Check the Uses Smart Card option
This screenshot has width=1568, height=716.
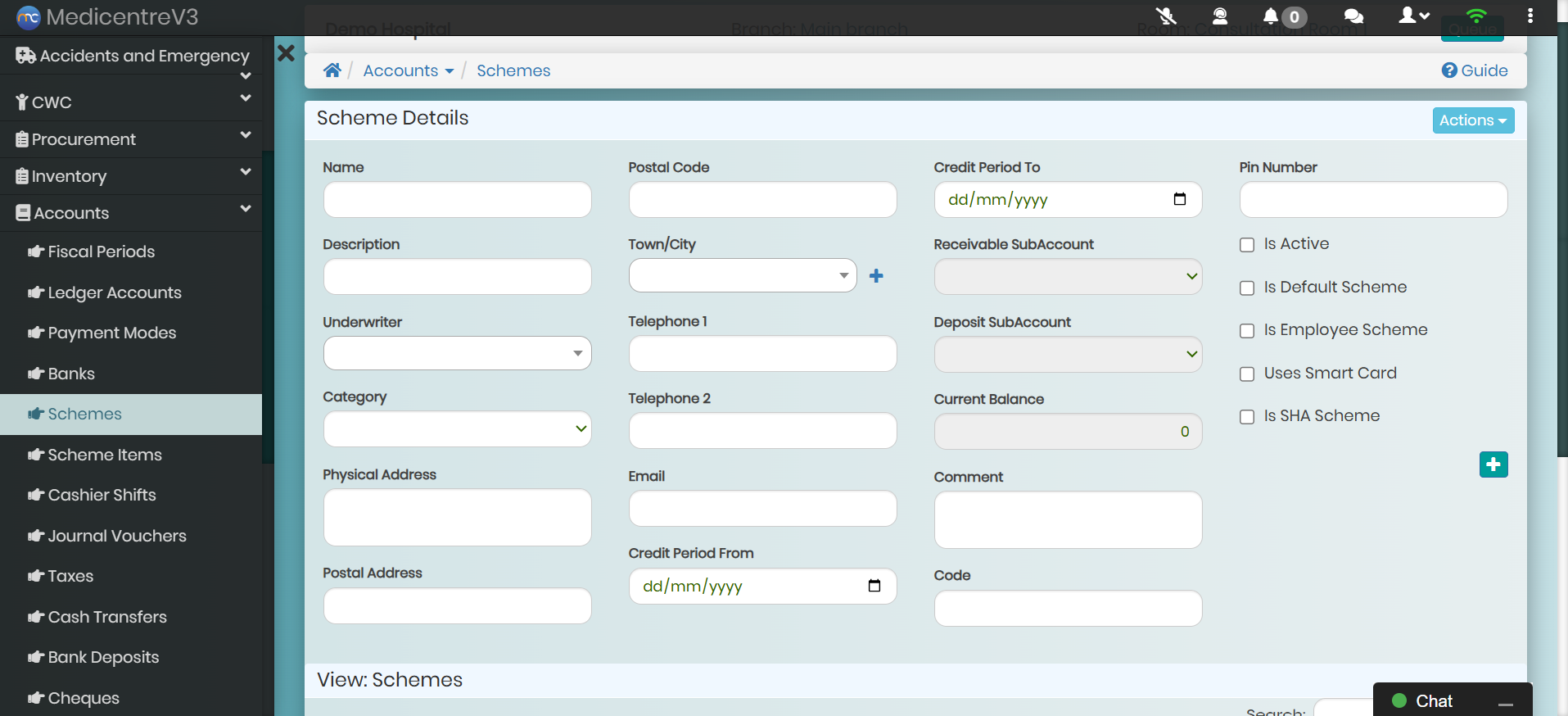(x=1247, y=374)
